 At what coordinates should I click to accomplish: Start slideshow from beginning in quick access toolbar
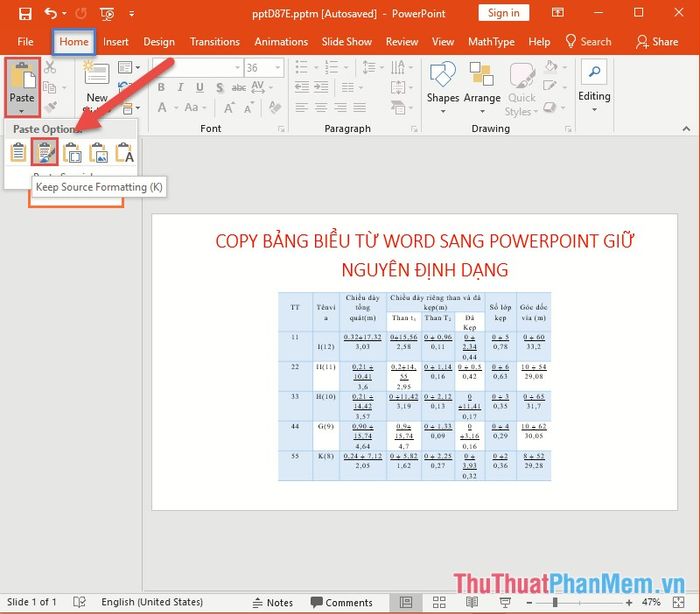(x=107, y=14)
